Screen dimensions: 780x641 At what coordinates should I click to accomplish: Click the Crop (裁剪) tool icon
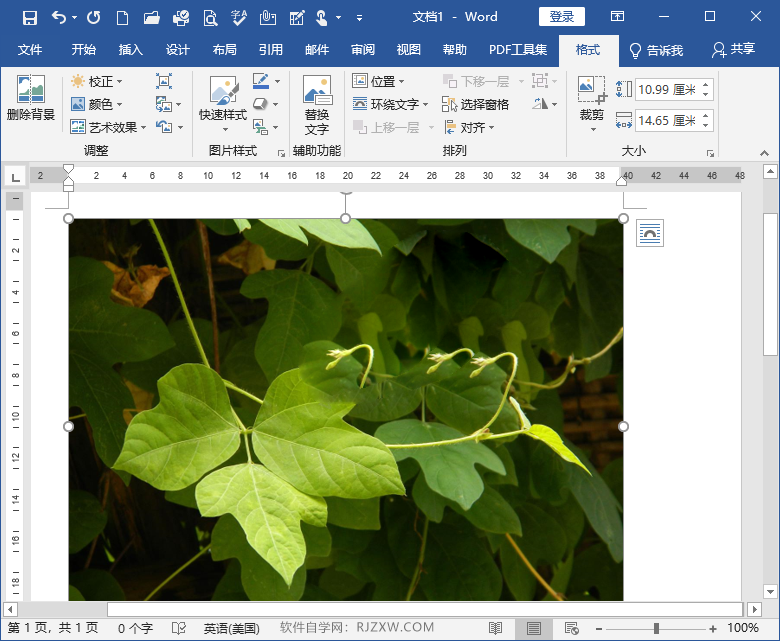tap(591, 90)
